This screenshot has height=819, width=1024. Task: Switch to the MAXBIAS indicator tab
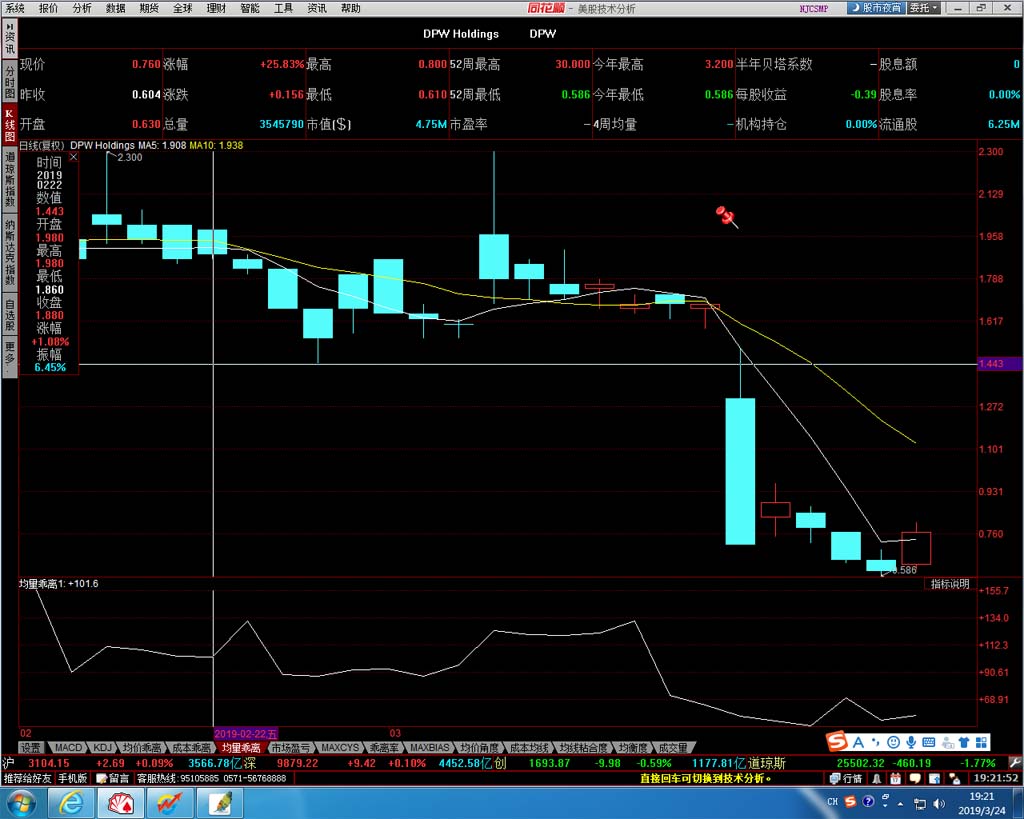(429, 747)
